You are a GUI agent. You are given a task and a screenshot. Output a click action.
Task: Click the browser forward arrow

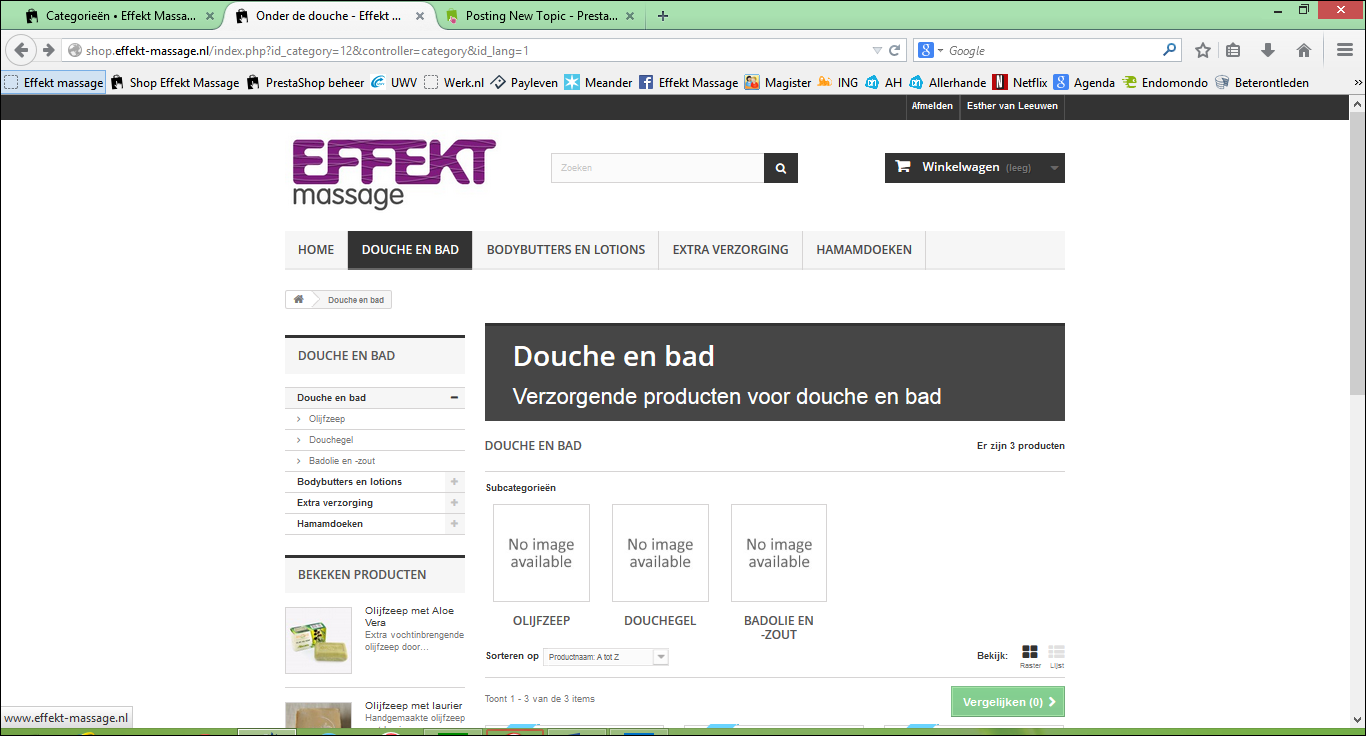coord(48,50)
